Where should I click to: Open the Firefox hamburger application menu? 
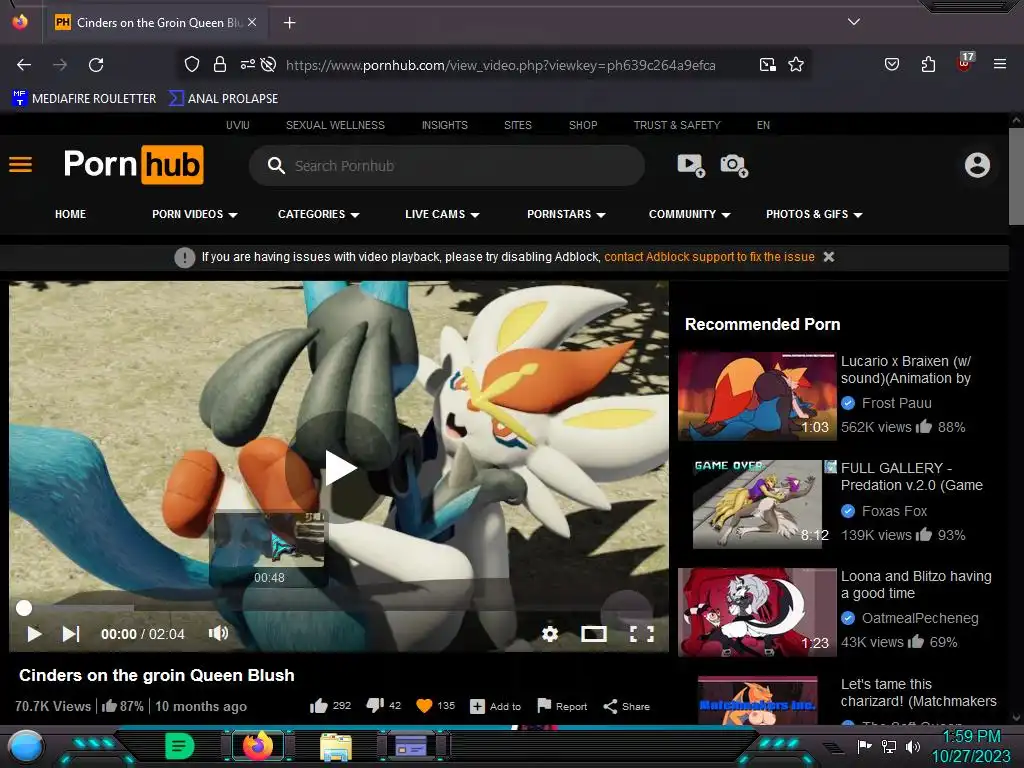pyautogui.click(x=999, y=64)
